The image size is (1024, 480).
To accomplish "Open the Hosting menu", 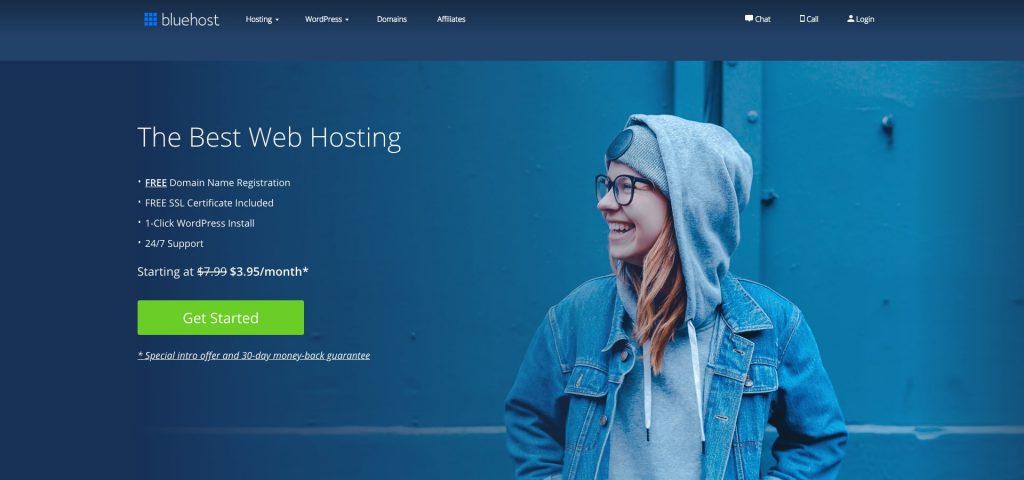I will 258,19.
